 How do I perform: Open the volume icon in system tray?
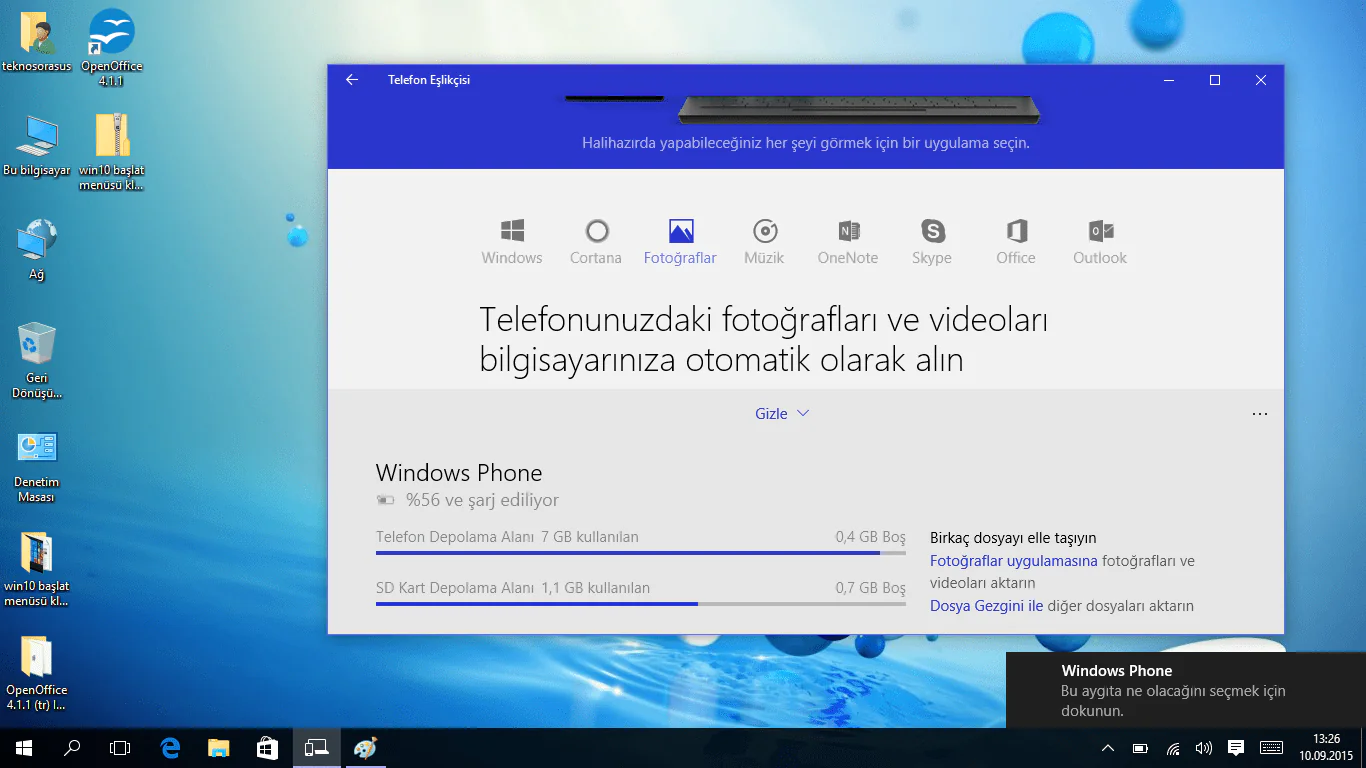(x=1205, y=747)
